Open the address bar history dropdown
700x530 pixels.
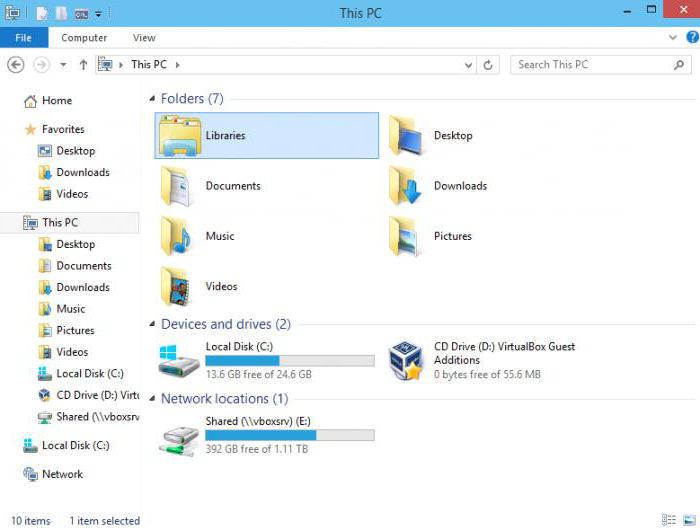point(469,65)
